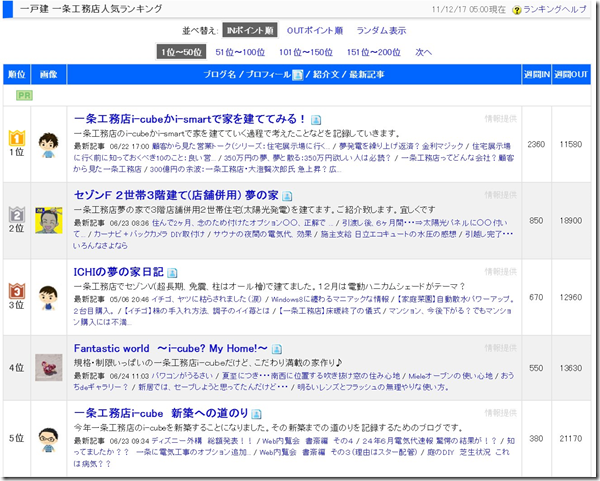Image resolution: width=600 pixels, height=481 pixels.
Task: Click the green PR badge
Action: 24,95
